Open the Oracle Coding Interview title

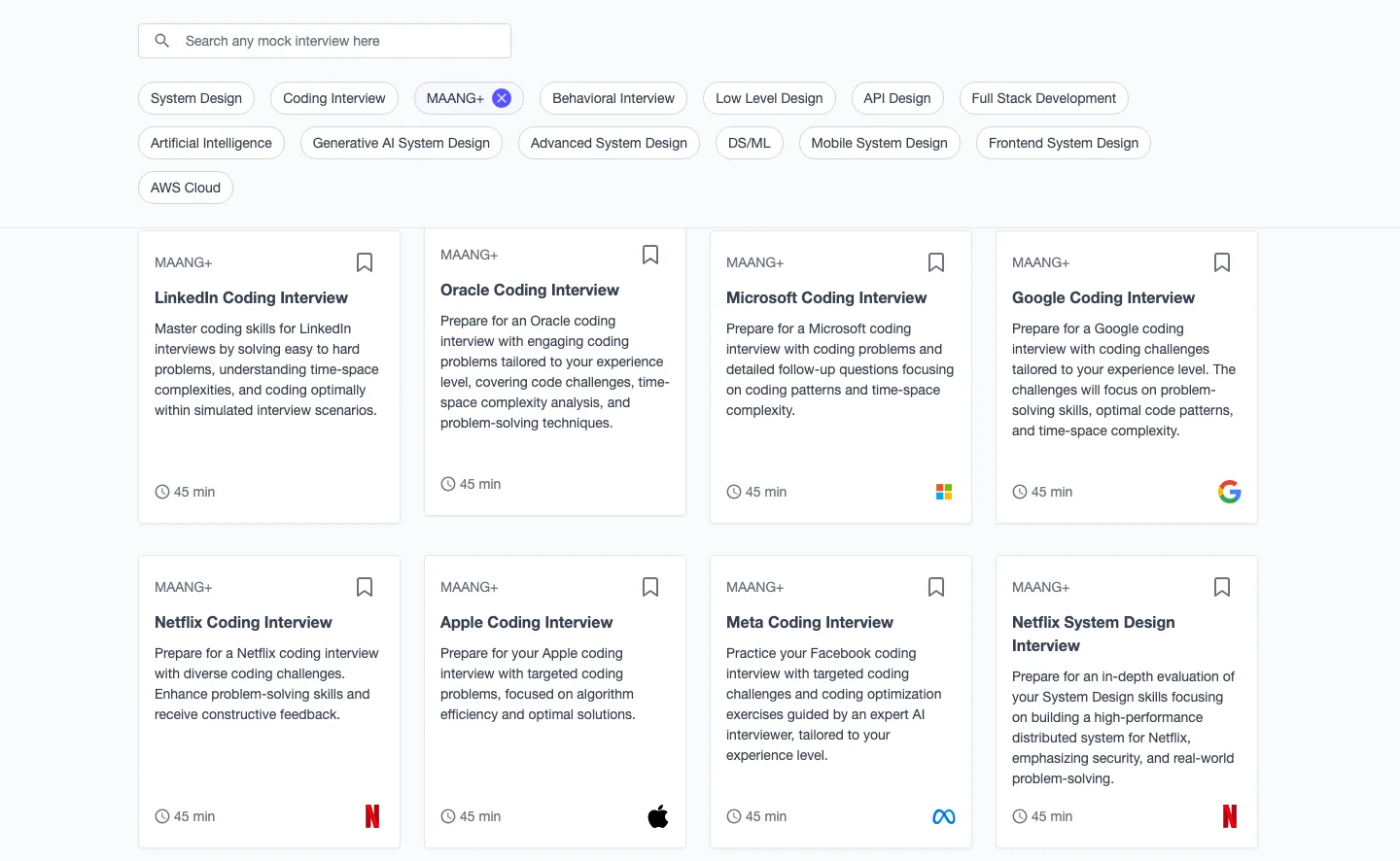point(530,290)
